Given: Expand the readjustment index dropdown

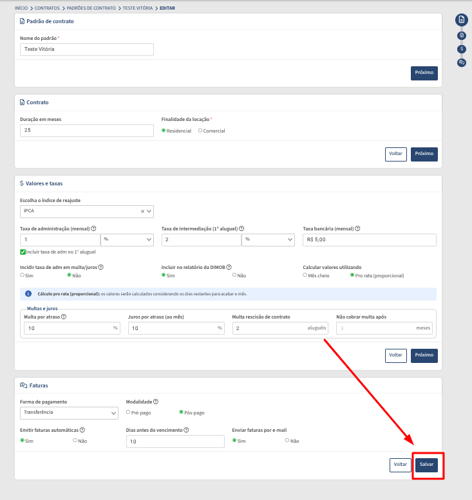Looking at the screenshot, I should 149,211.
